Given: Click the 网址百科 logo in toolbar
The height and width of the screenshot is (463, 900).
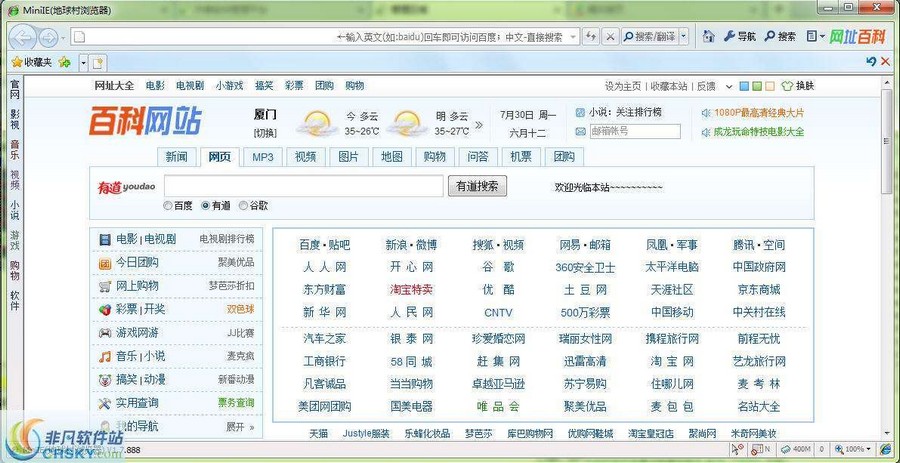Looking at the screenshot, I should 858,36.
